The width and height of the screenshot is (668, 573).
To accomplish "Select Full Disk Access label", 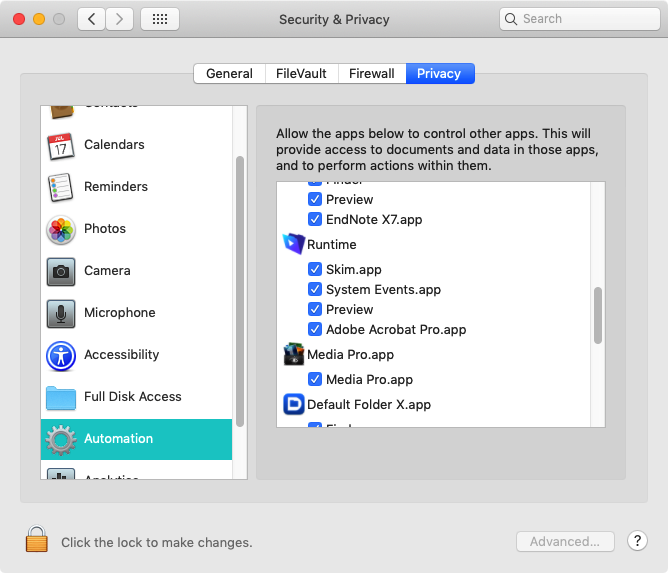I will (133, 397).
